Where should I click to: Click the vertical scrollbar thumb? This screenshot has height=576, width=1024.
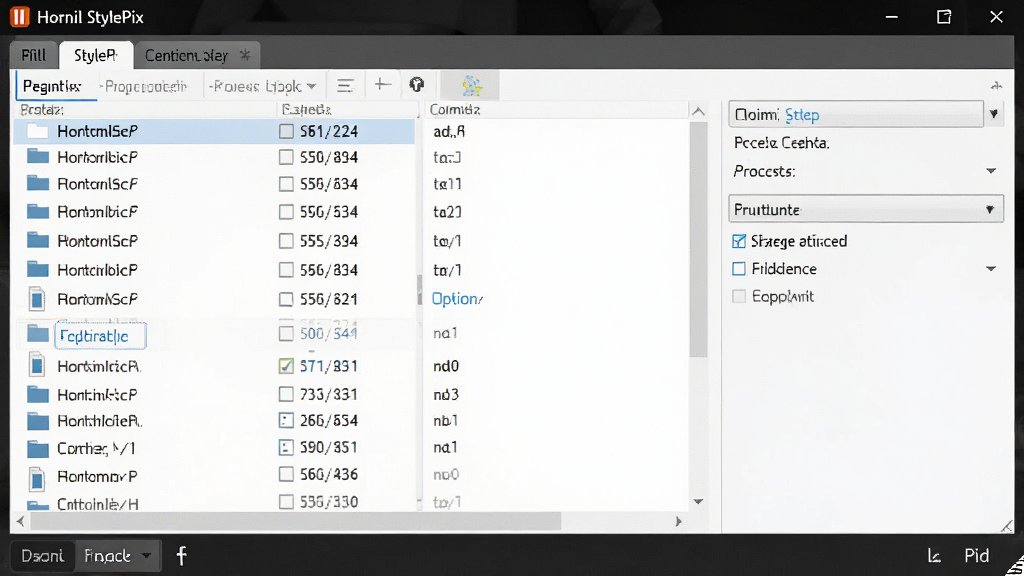(698, 239)
